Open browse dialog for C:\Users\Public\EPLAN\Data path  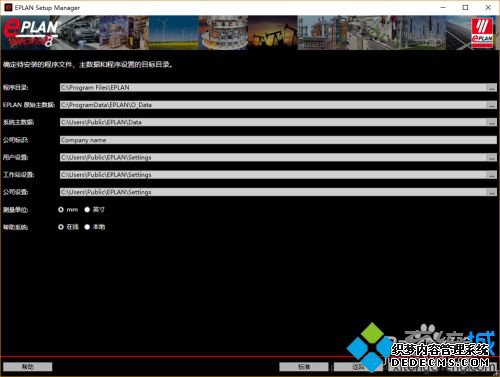click(x=492, y=122)
